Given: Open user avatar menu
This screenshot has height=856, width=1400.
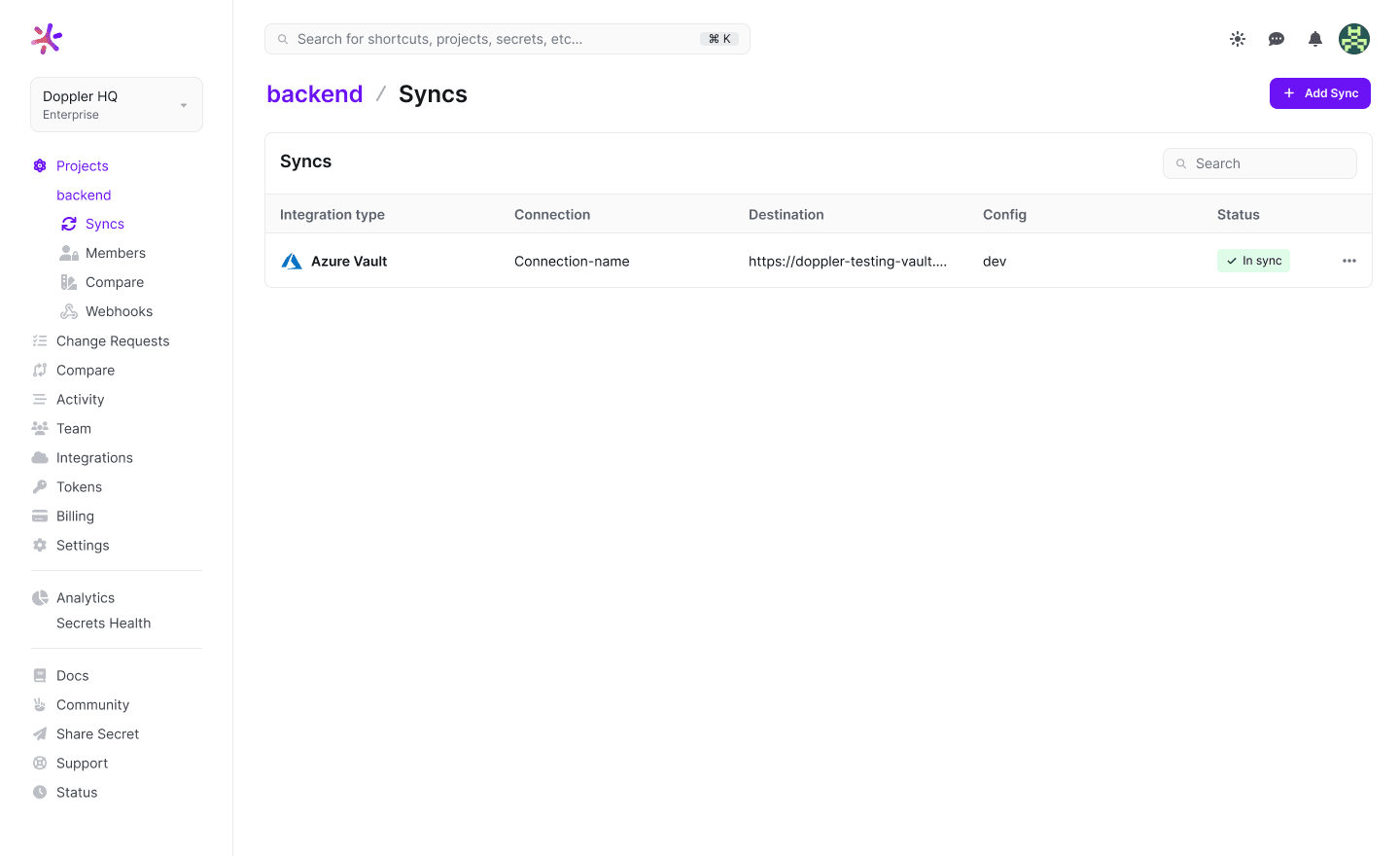Looking at the screenshot, I should [1354, 39].
